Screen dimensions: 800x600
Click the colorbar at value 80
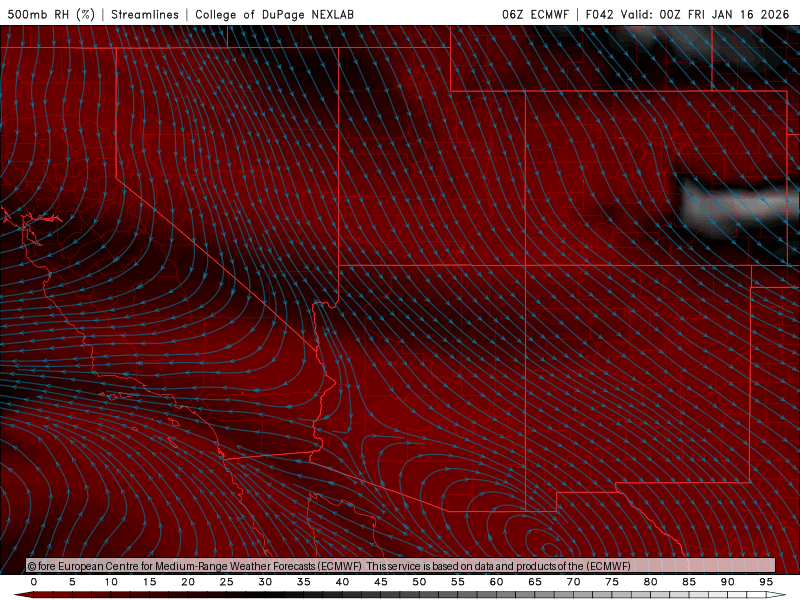coord(650,582)
